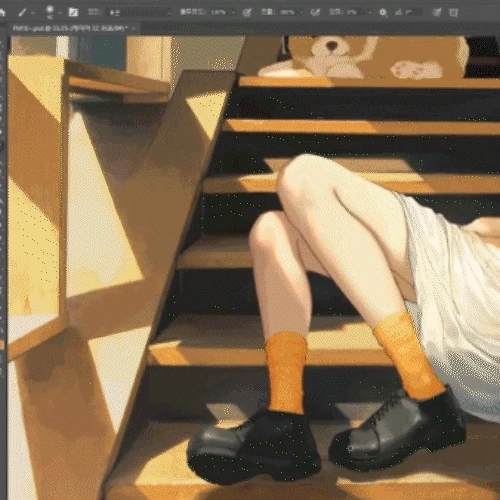Image resolution: width=500 pixels, height=500 pixels.
Task: Open the blending mode dropdown in options bar
Action: pos(140,12)
